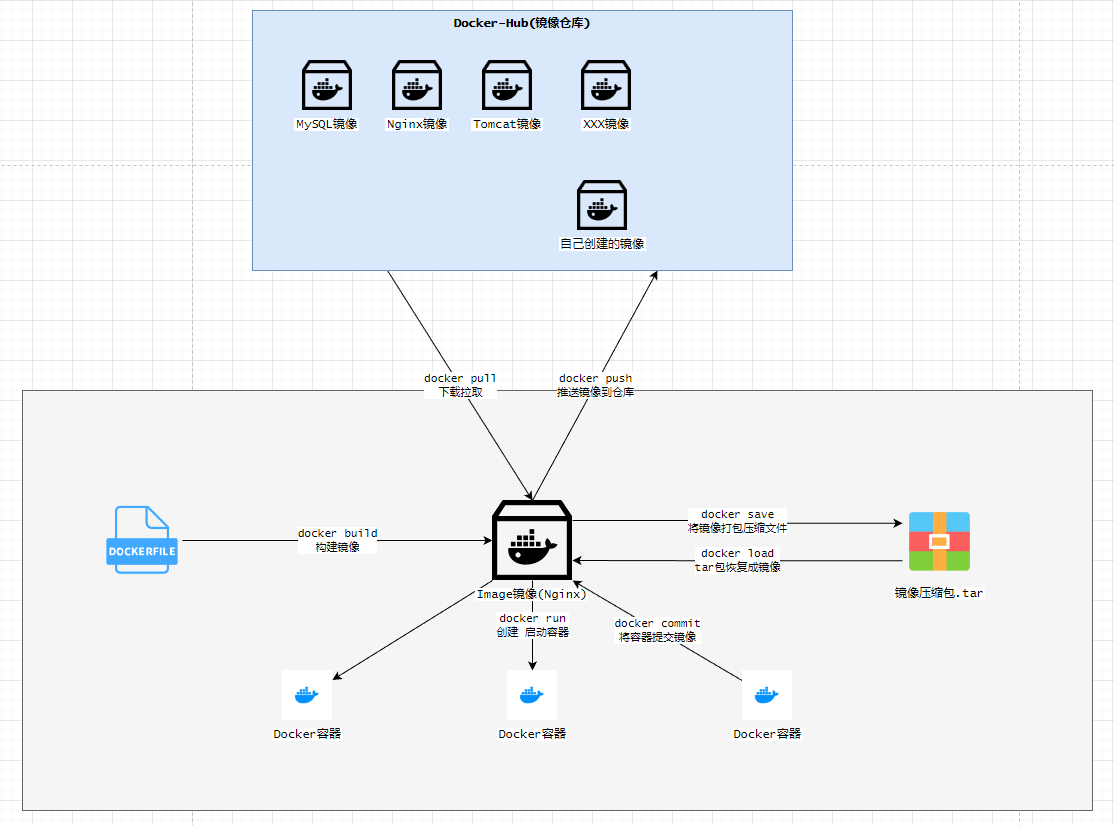Click the colorful tar archive icon
Screen dimensions: 1114x825
tap(939, 541)
